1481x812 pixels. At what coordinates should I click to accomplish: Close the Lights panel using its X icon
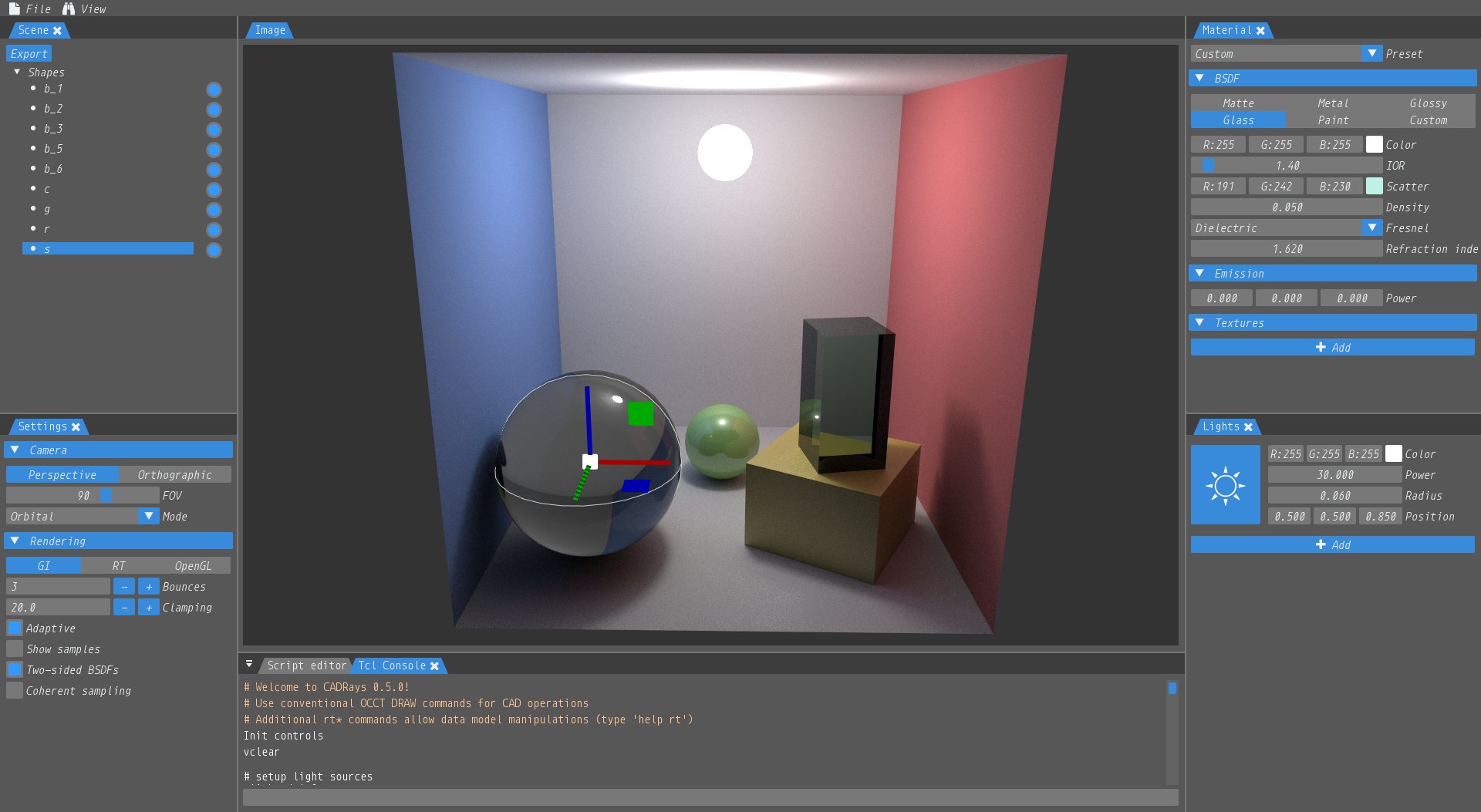[1248, 427]
